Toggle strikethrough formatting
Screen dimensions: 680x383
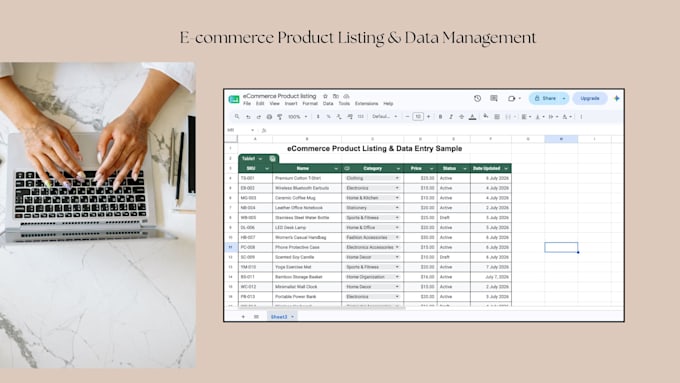pos(461,117)
